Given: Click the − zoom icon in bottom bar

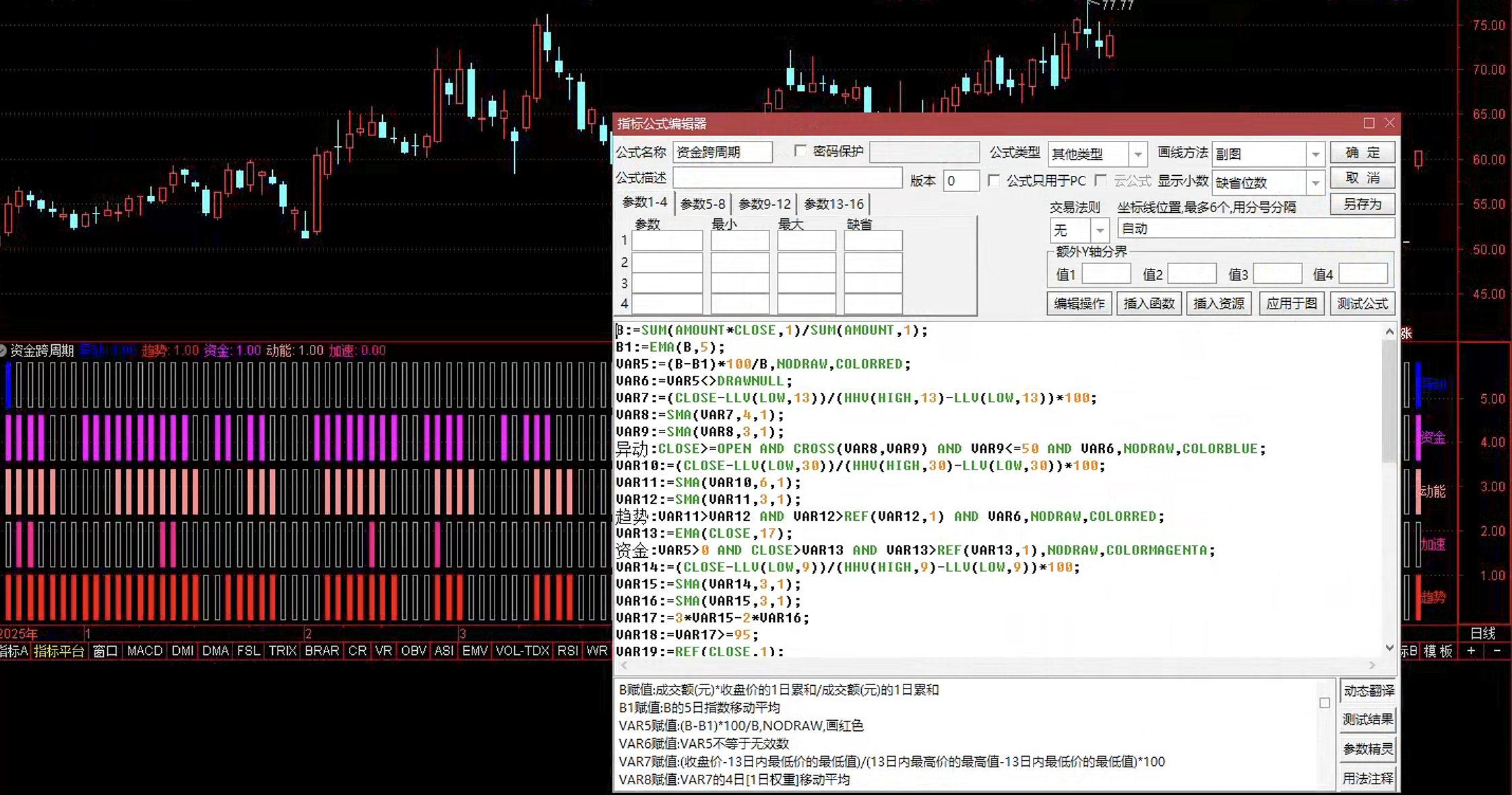Looking at the screenshot, I should pos(1497,651).
